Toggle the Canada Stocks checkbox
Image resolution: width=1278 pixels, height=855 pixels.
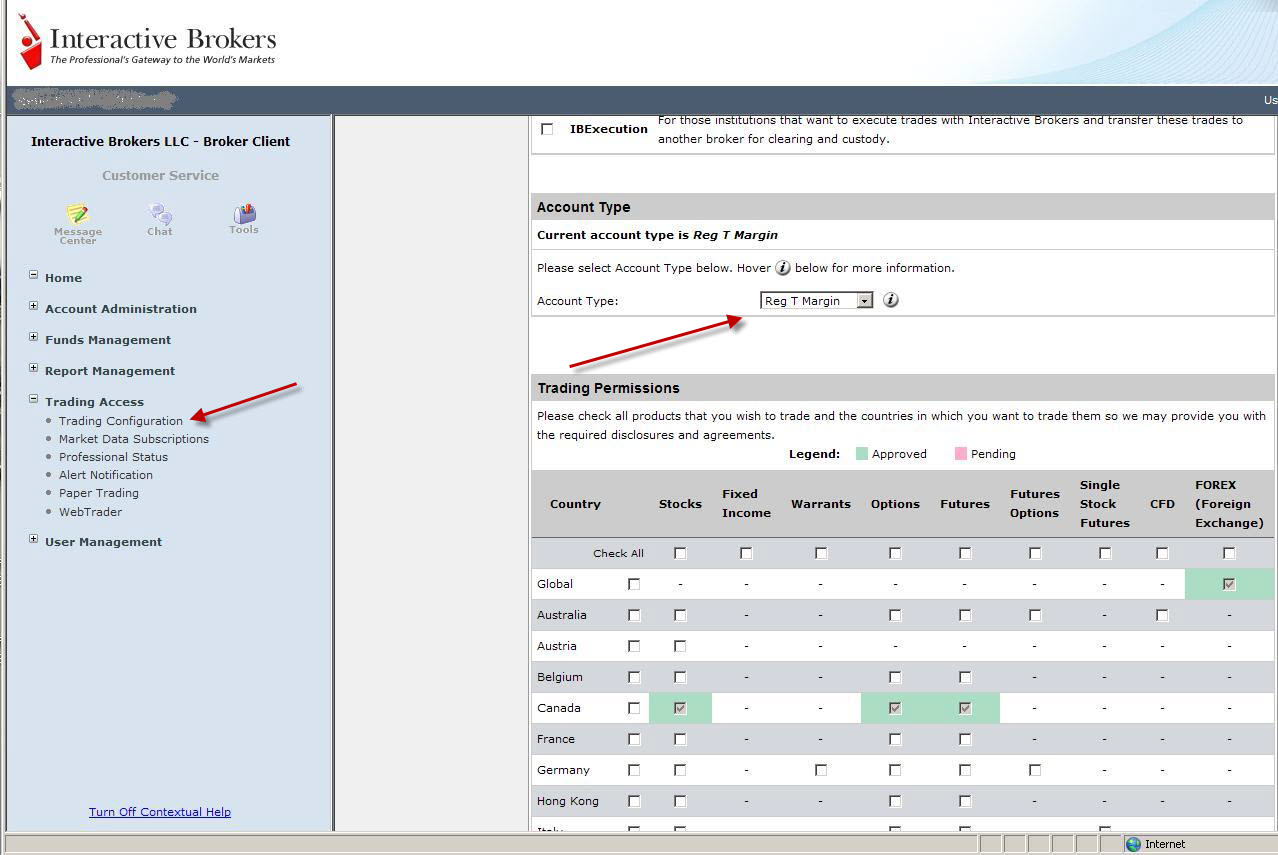pos(680,708)
